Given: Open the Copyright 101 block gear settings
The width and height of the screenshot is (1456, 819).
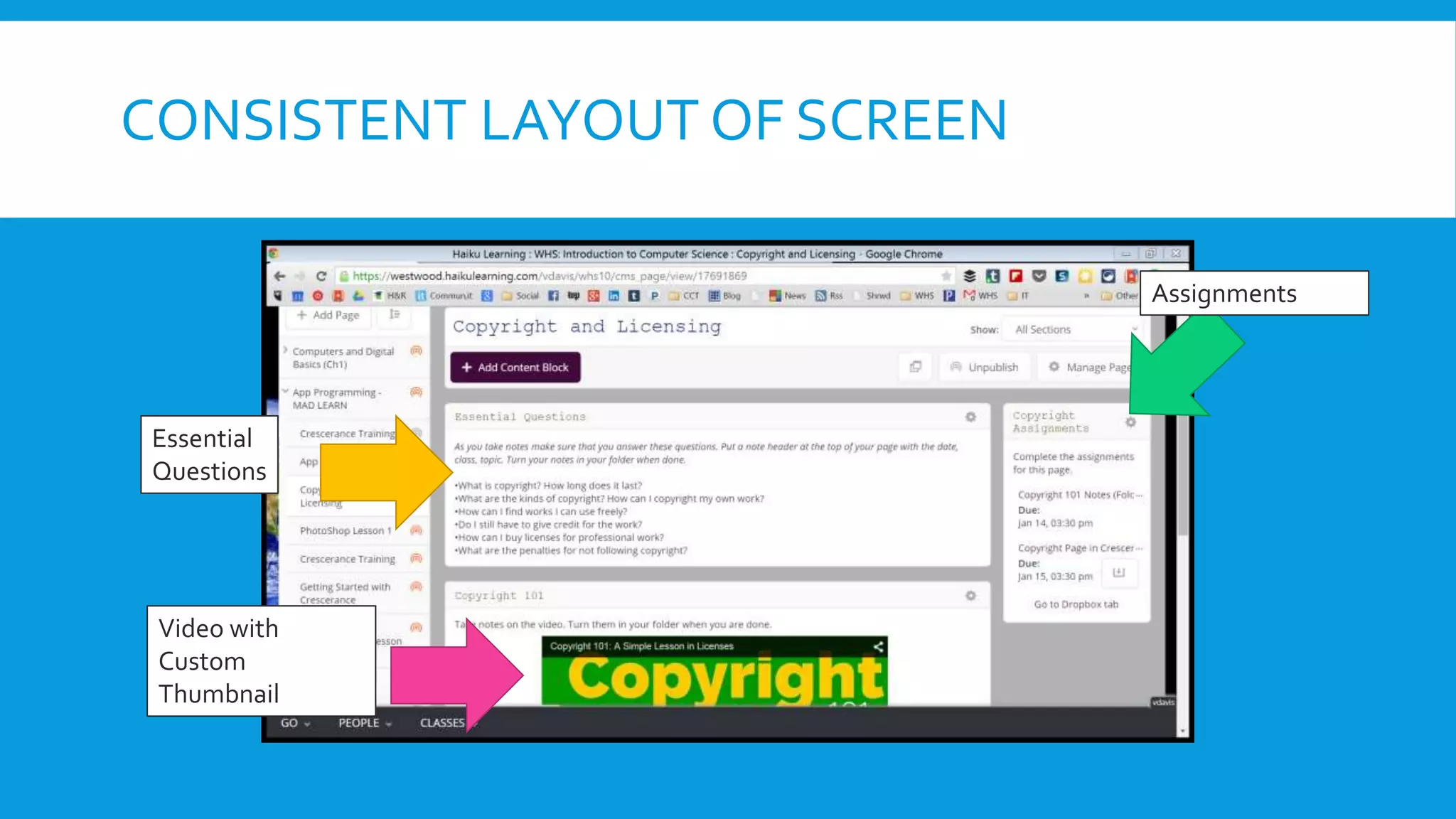Looking at the screenshot, I should [x=970, y=596].
